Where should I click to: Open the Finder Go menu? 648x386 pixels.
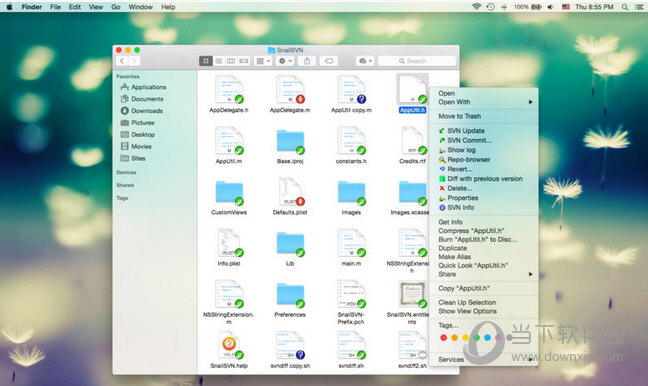[x=116, y=7]
